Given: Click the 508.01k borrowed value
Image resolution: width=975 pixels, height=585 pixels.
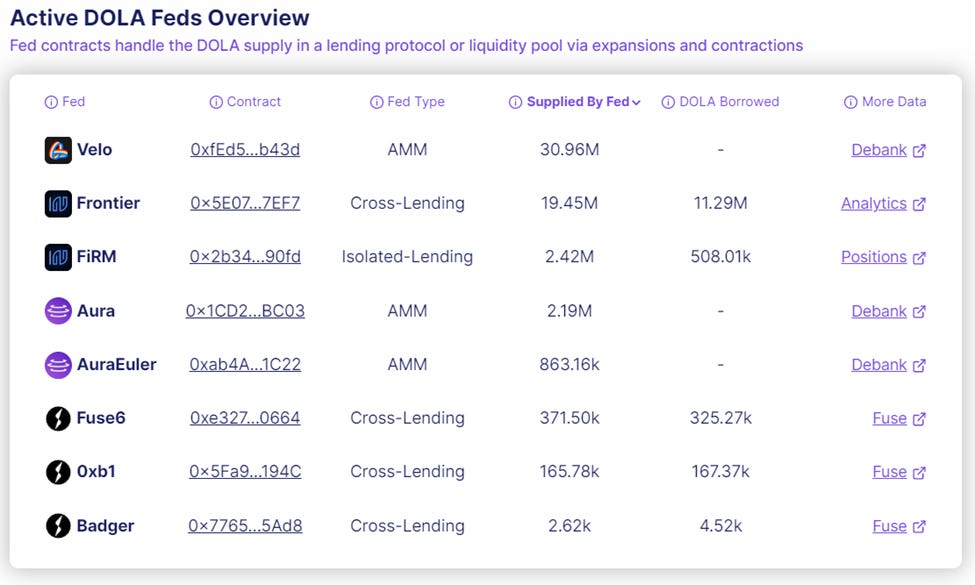Looking at the screenshot, I should pyautogui.click(x=721, y=257).
